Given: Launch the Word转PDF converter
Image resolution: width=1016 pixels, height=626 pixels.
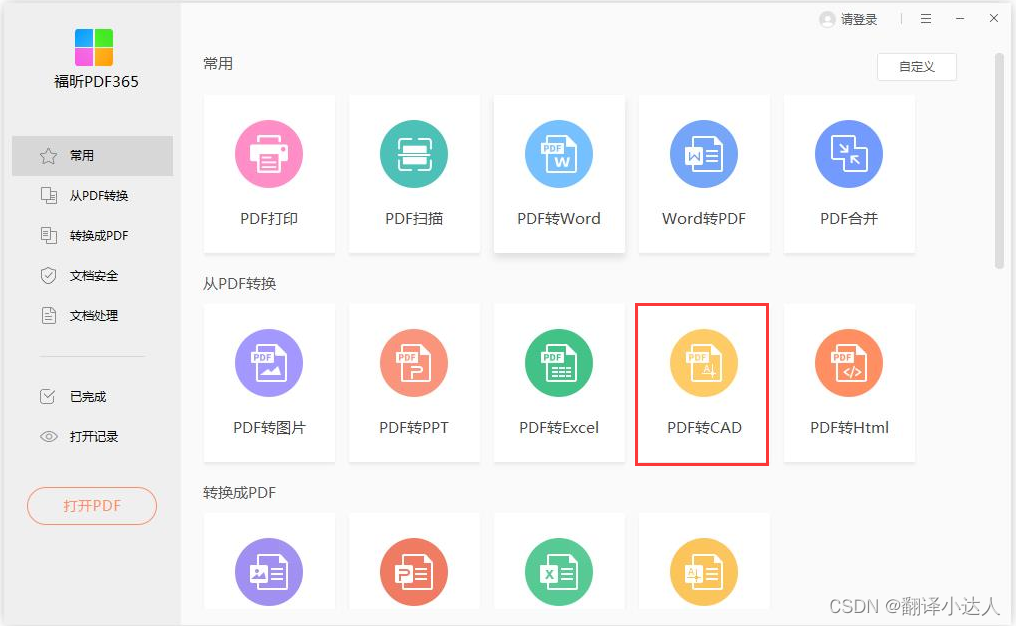Looking at the screenshot, I should click(704, 174).
